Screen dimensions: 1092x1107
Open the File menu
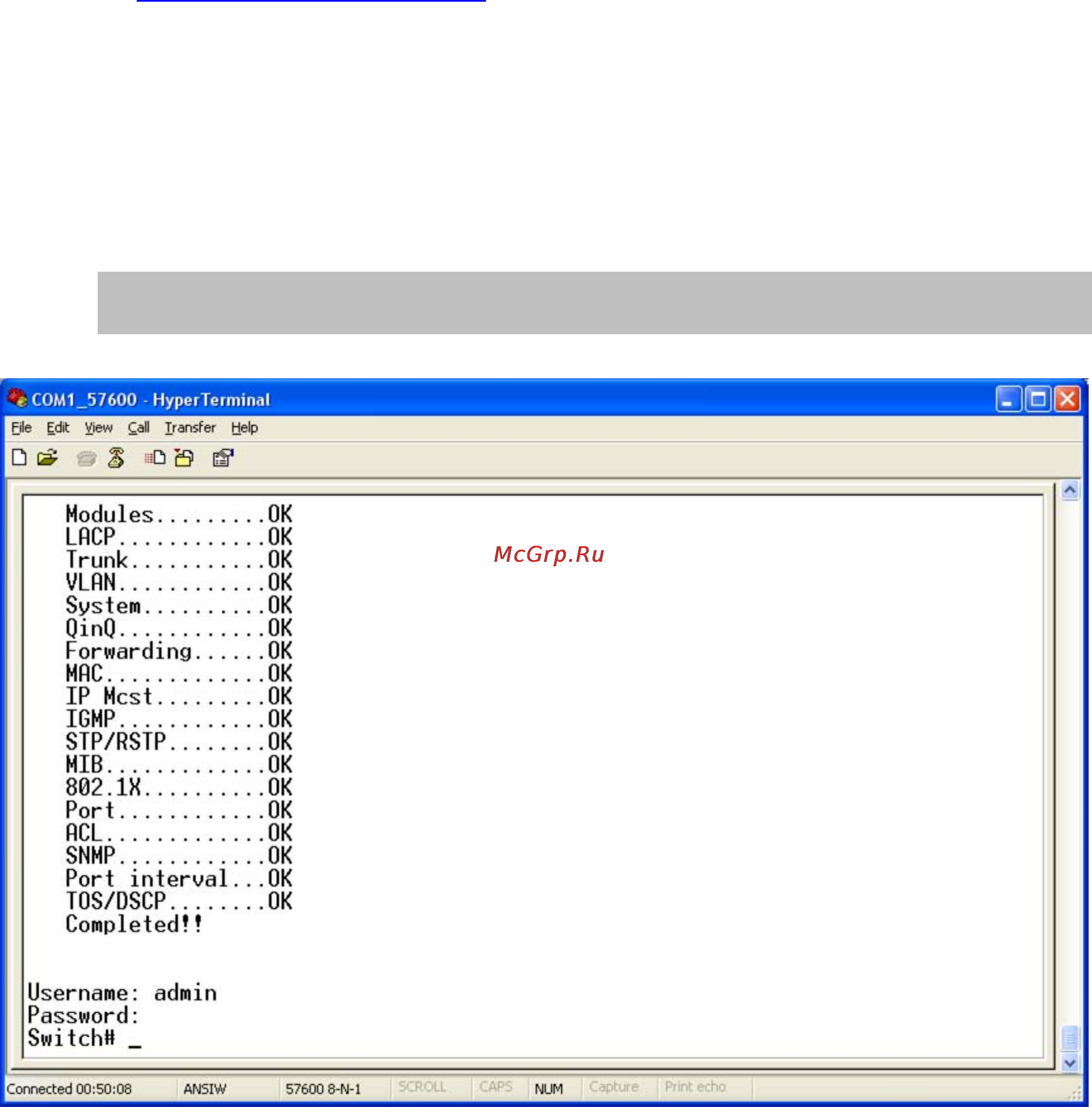(22, 427)
